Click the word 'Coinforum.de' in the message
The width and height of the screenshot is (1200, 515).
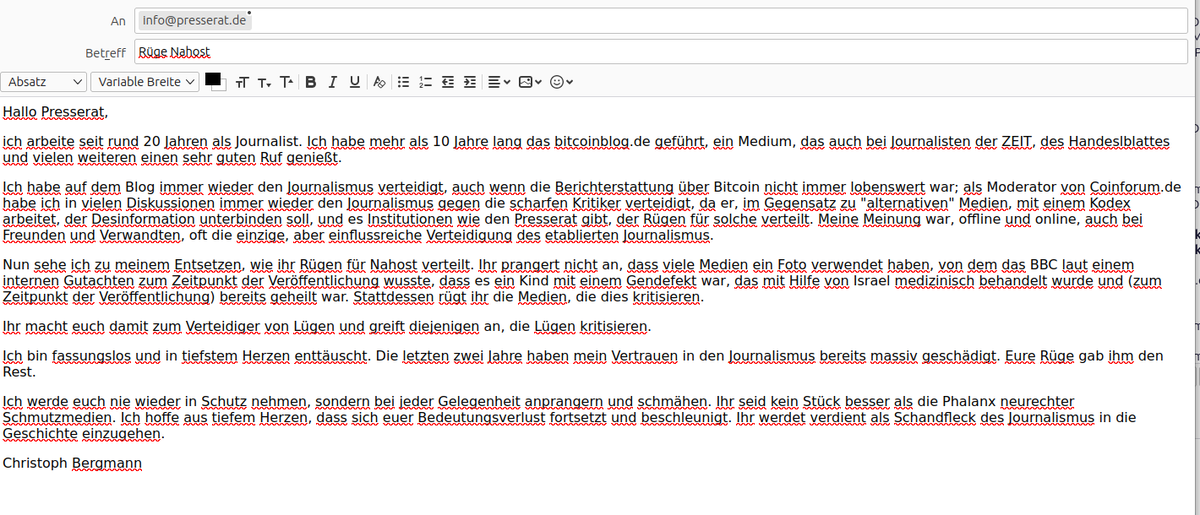(x=1136, y=187)
